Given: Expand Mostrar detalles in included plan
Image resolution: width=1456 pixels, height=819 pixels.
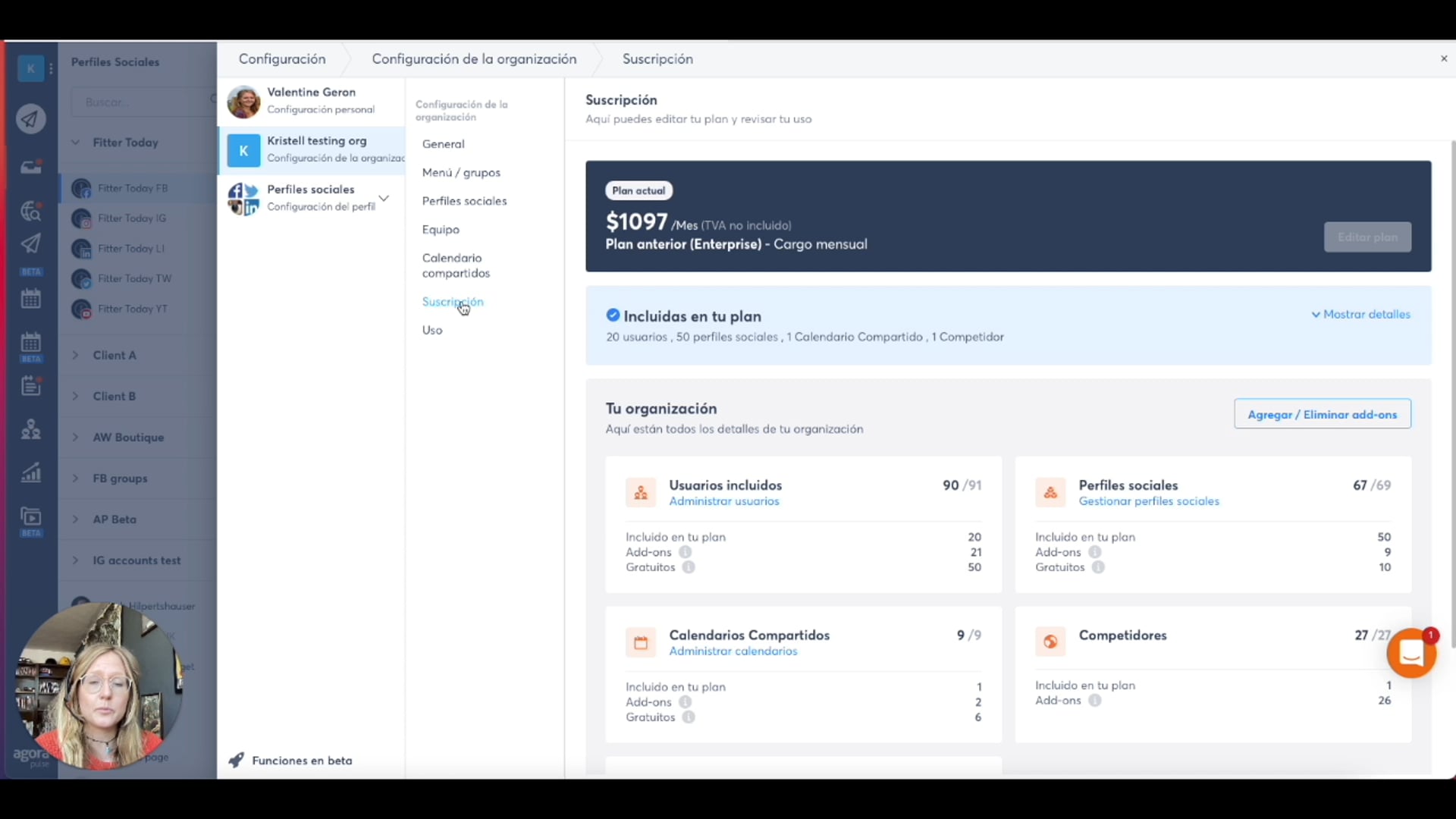Looking at the screenshot, I should [x=1361, y=314].
